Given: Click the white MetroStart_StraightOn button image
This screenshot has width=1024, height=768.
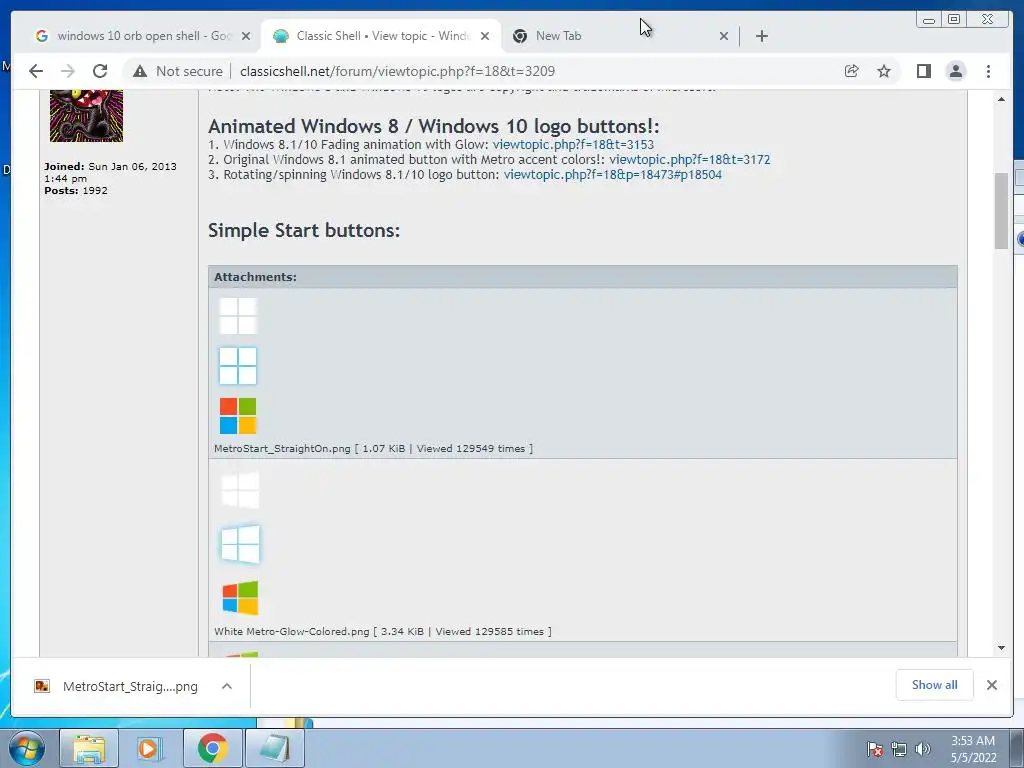Looking at the screenshot, I should point(238,315).
